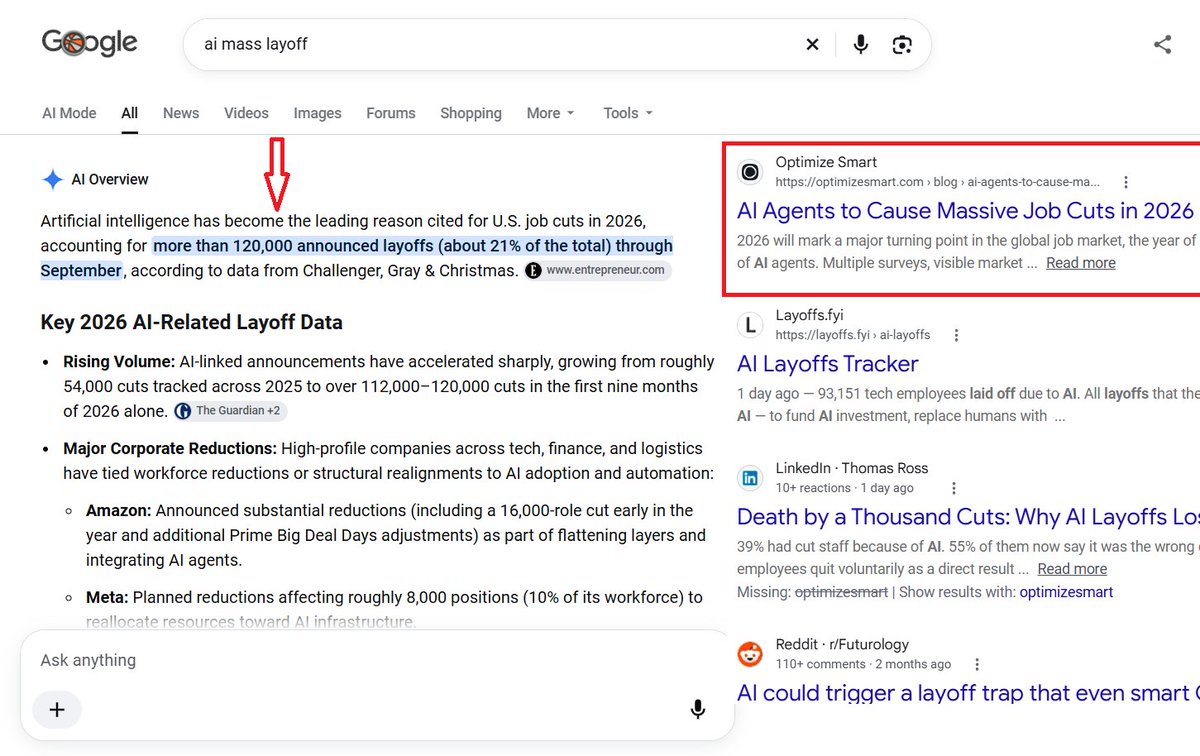Viewport: 1200px width, 756px height.
Task: Click the microphone in the Ask anything box
Action: 698,709
